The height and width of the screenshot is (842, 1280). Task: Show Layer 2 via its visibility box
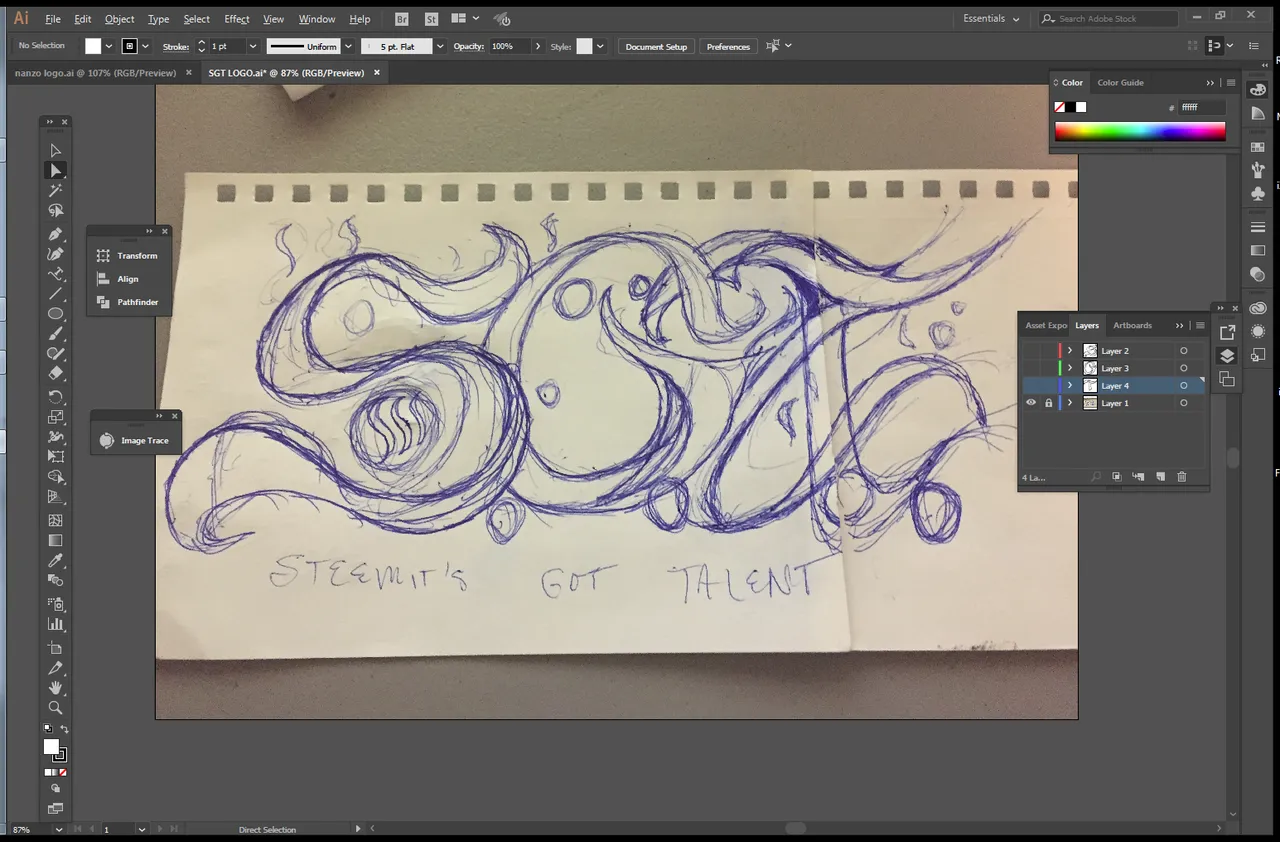tap(1031, 351)
